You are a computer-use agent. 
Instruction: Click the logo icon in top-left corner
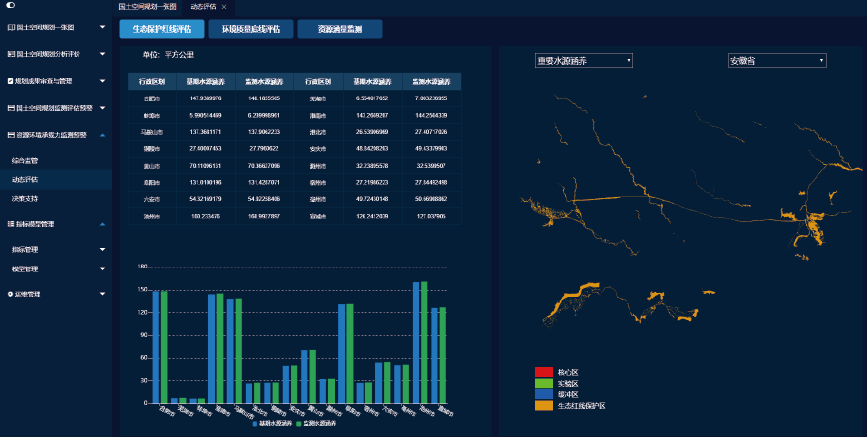(10, 6)
